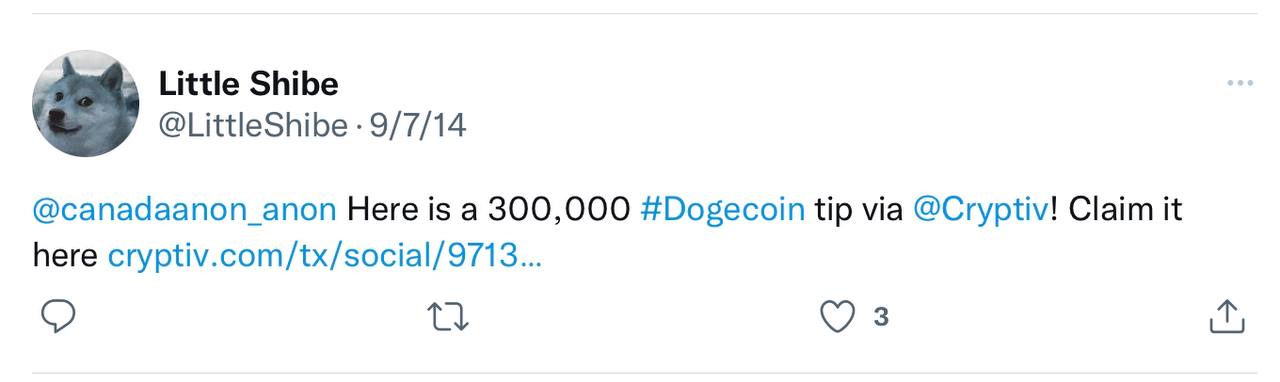Viewport: 1280px width, 382px height.
Task: Visit the @canadaanon_anon mention
Action: point(184,210)
